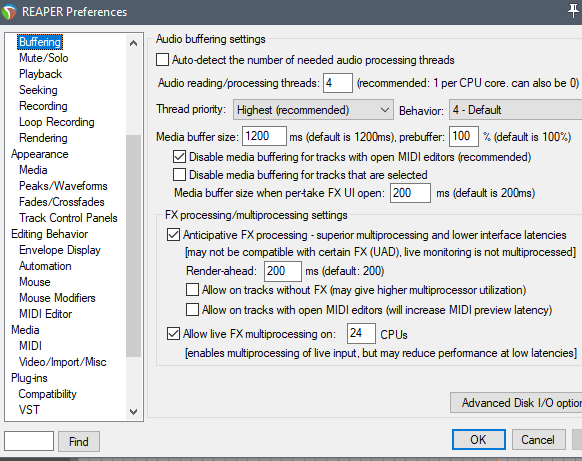This screenshot has width=582, height=461.
Task: Select Playback preferences page
Action: pos(40,74)
